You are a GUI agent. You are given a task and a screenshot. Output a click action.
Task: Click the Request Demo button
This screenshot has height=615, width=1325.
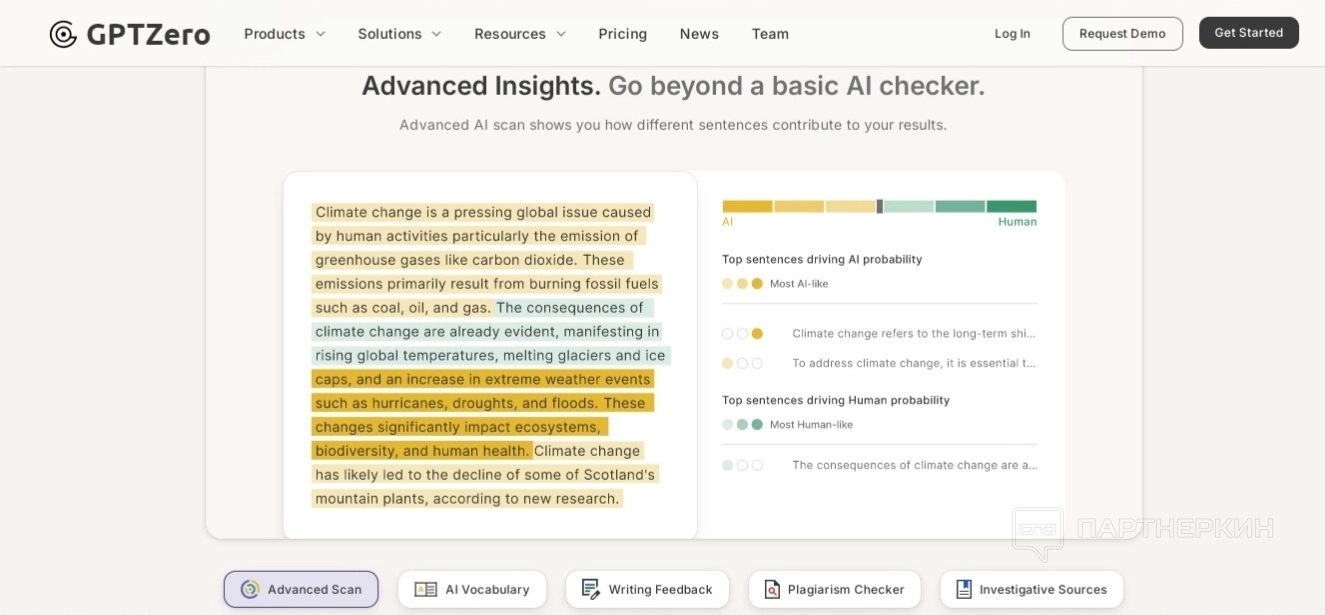coord(1122,34)
